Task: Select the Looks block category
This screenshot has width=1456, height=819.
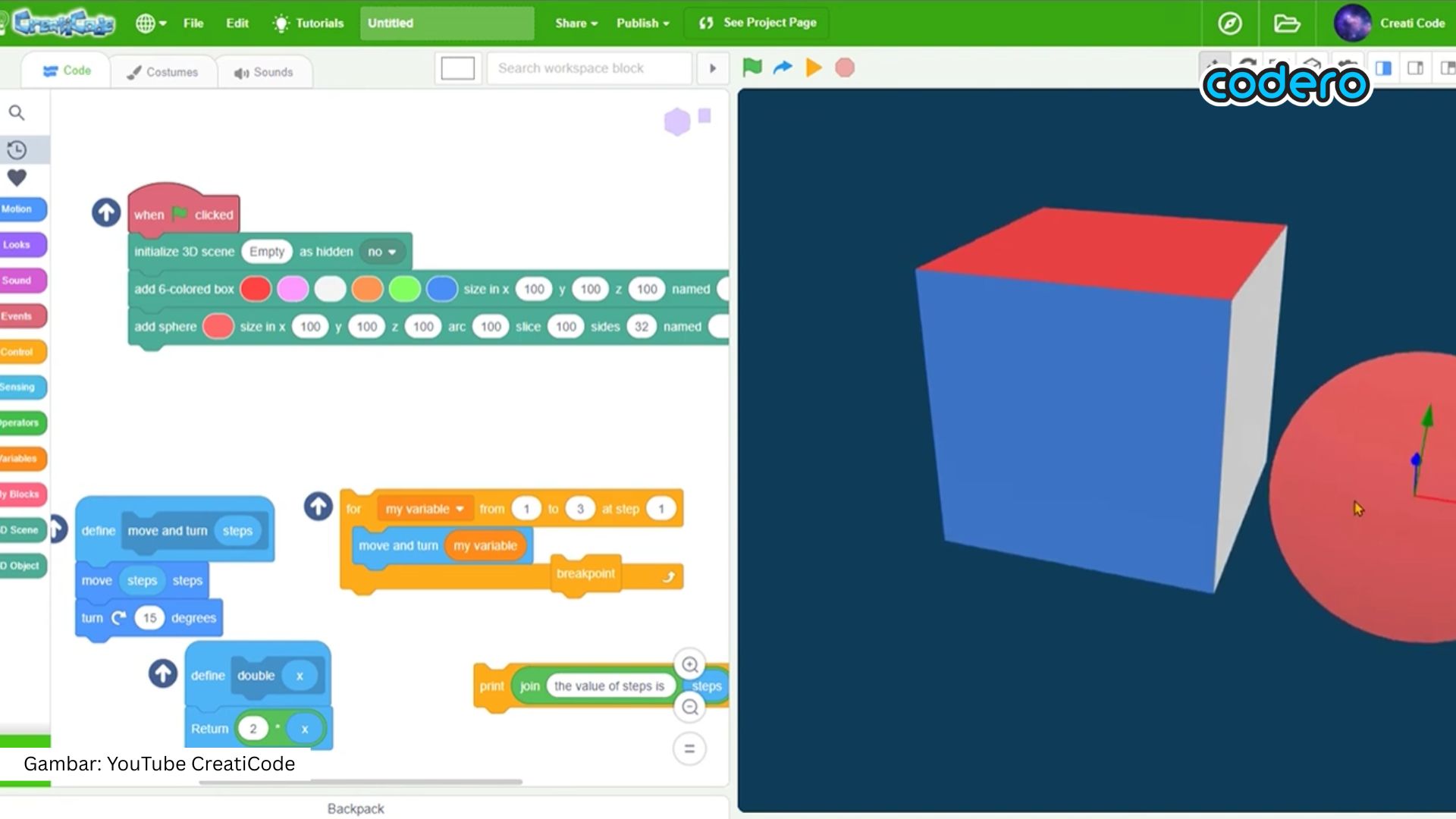Action: [x=21, y=245]
